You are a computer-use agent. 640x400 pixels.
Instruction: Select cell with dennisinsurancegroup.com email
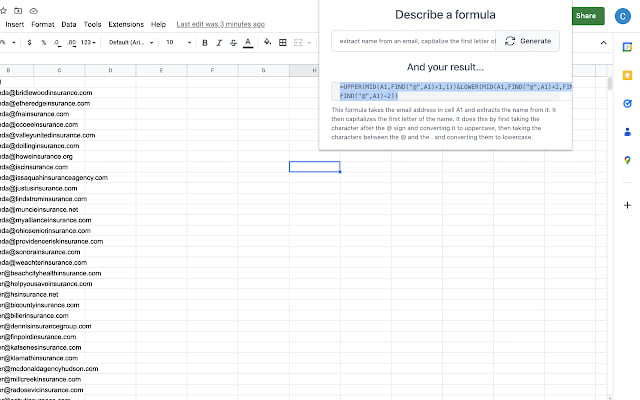click(45, 326)
